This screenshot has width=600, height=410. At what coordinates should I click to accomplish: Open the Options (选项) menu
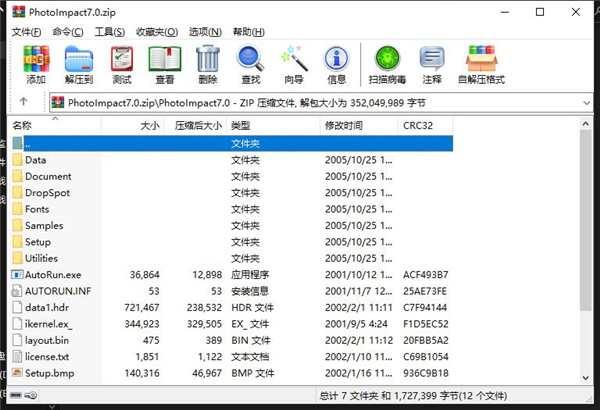(x=205, y=32)
